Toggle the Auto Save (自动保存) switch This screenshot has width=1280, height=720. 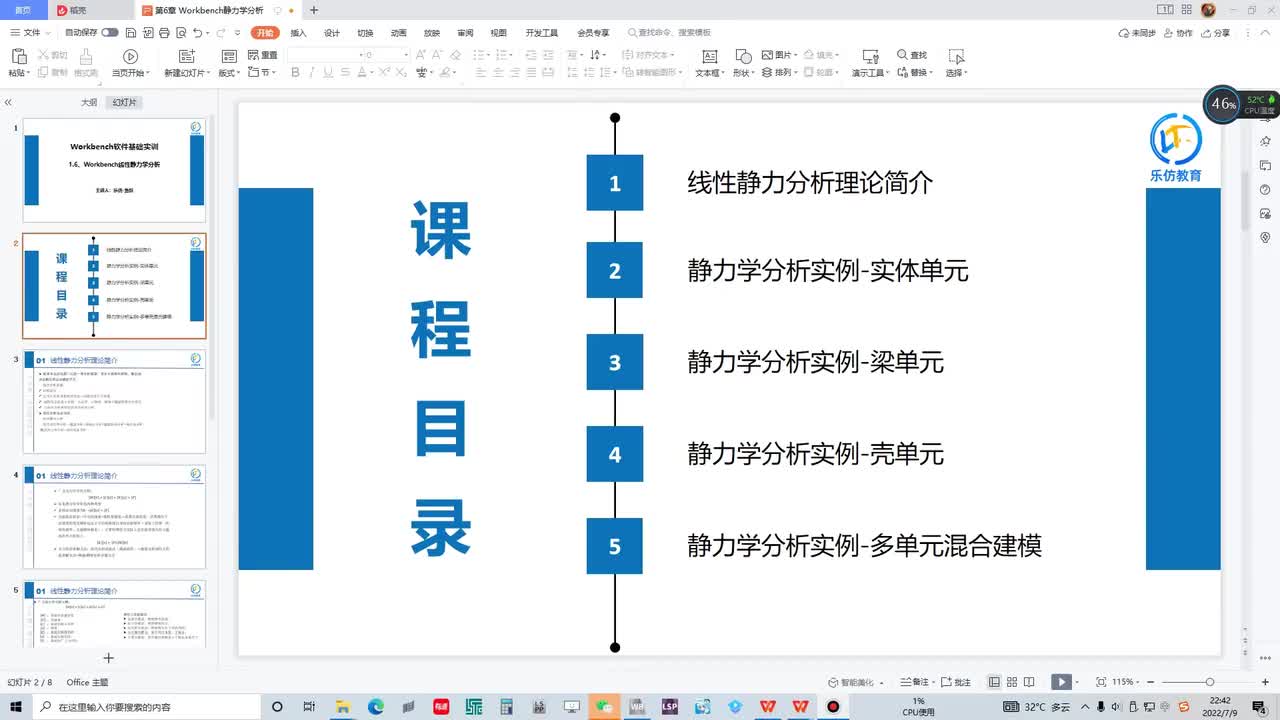pyautogui.click(x=110, y=33)
